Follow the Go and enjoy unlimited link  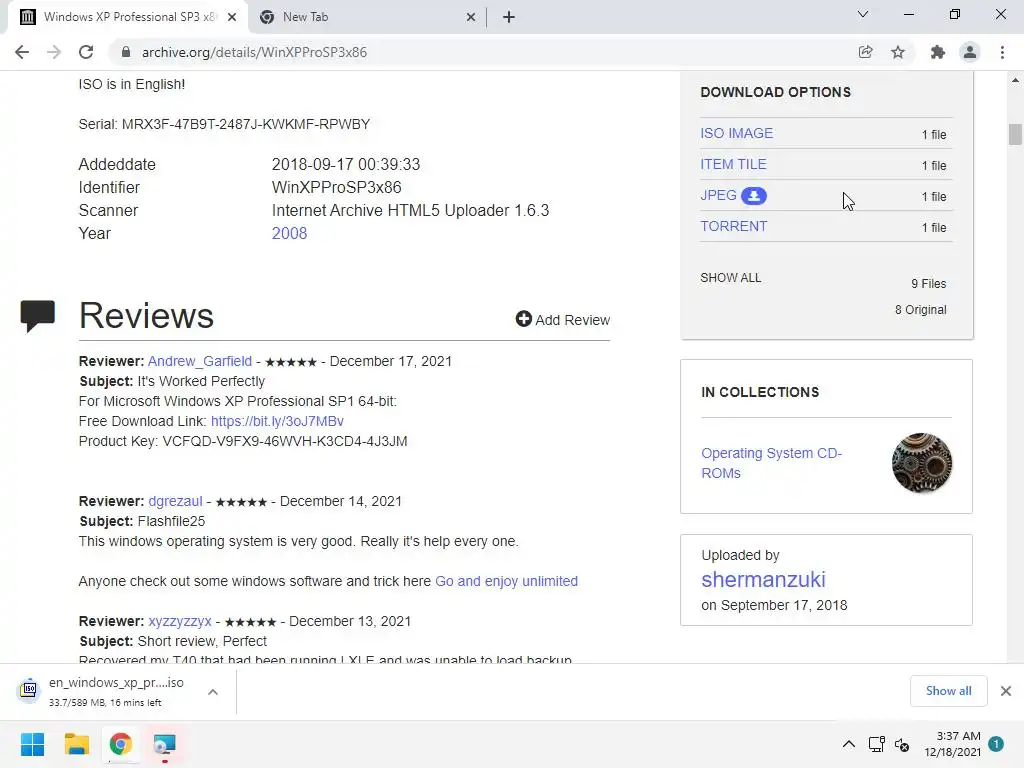pos(507,581)
